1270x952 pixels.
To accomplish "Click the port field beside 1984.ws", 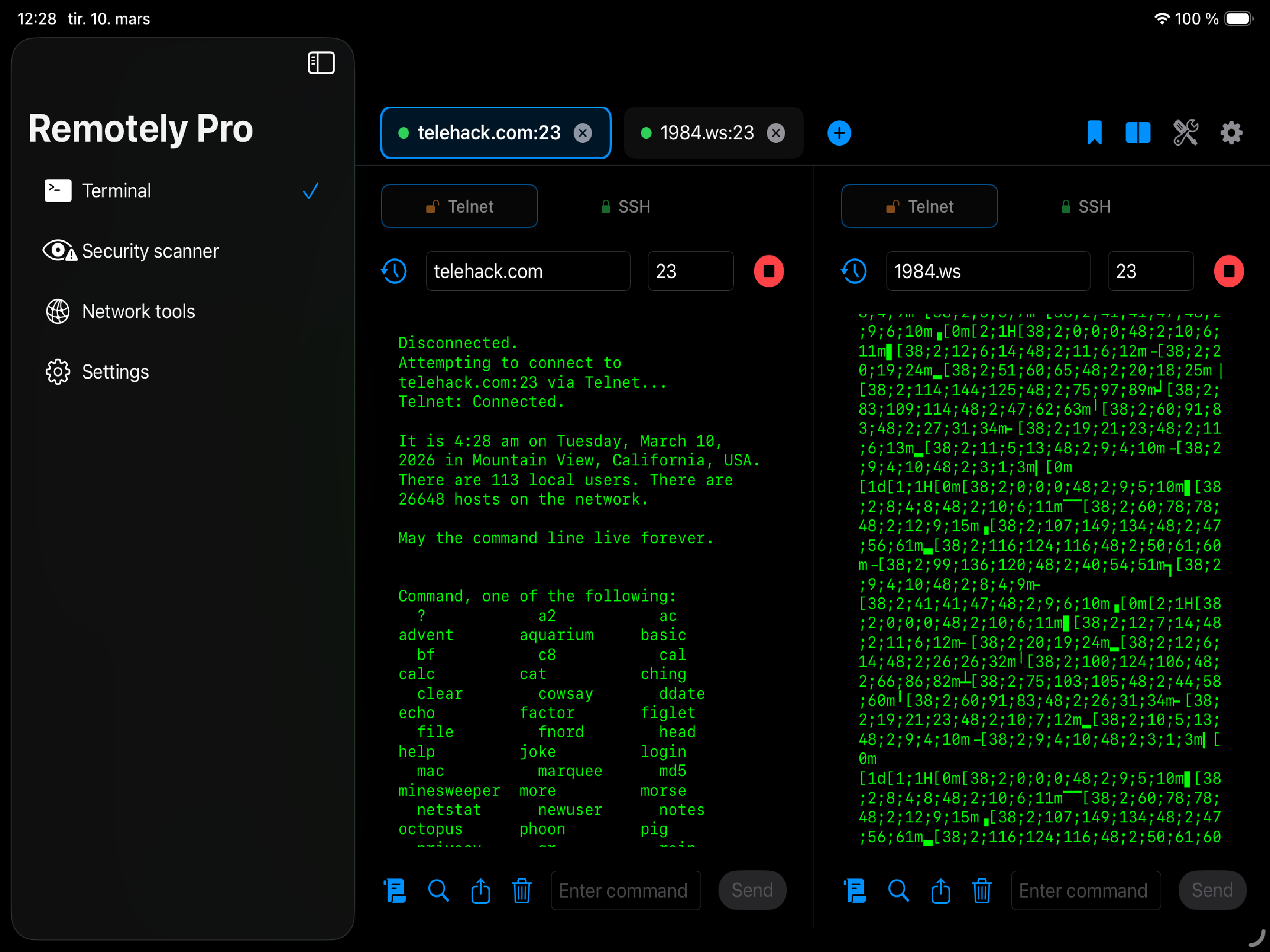I will [x=1150, y=271].
